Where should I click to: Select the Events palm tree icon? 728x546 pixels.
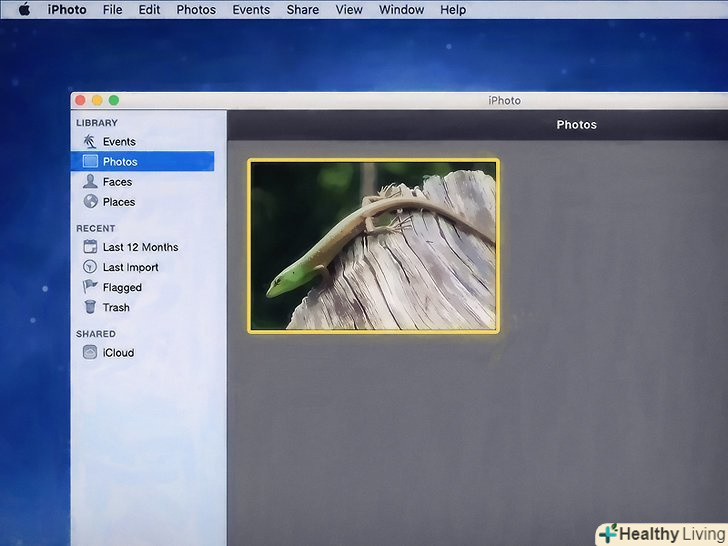tap(90, 142)
